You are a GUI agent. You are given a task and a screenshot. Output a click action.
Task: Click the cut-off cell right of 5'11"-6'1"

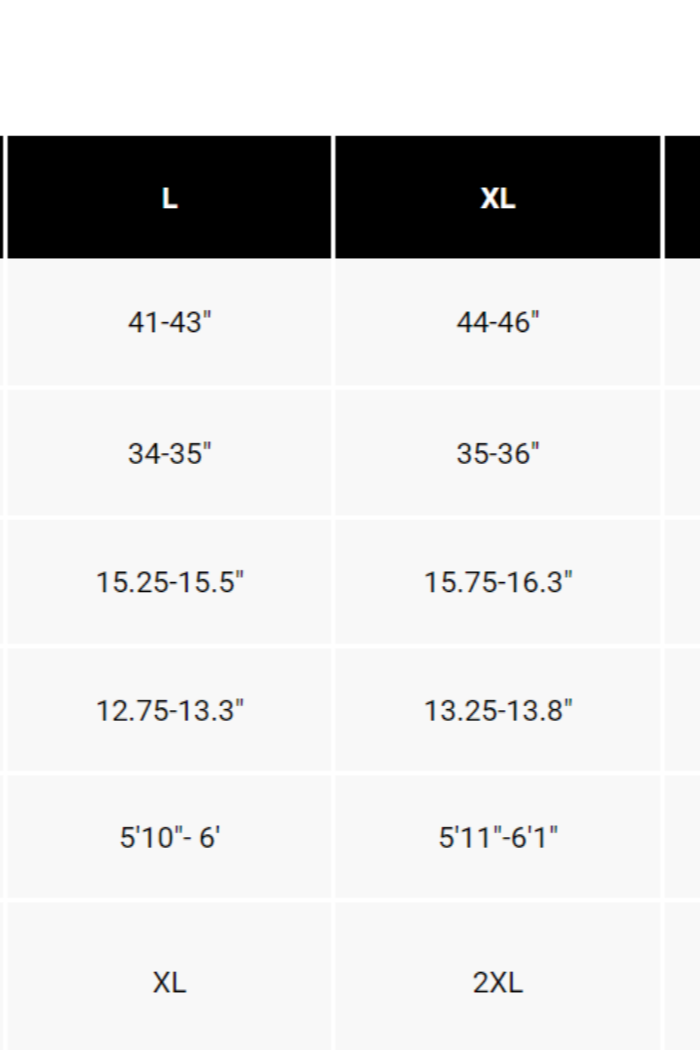pyautogui.click(x=683, y=837)
